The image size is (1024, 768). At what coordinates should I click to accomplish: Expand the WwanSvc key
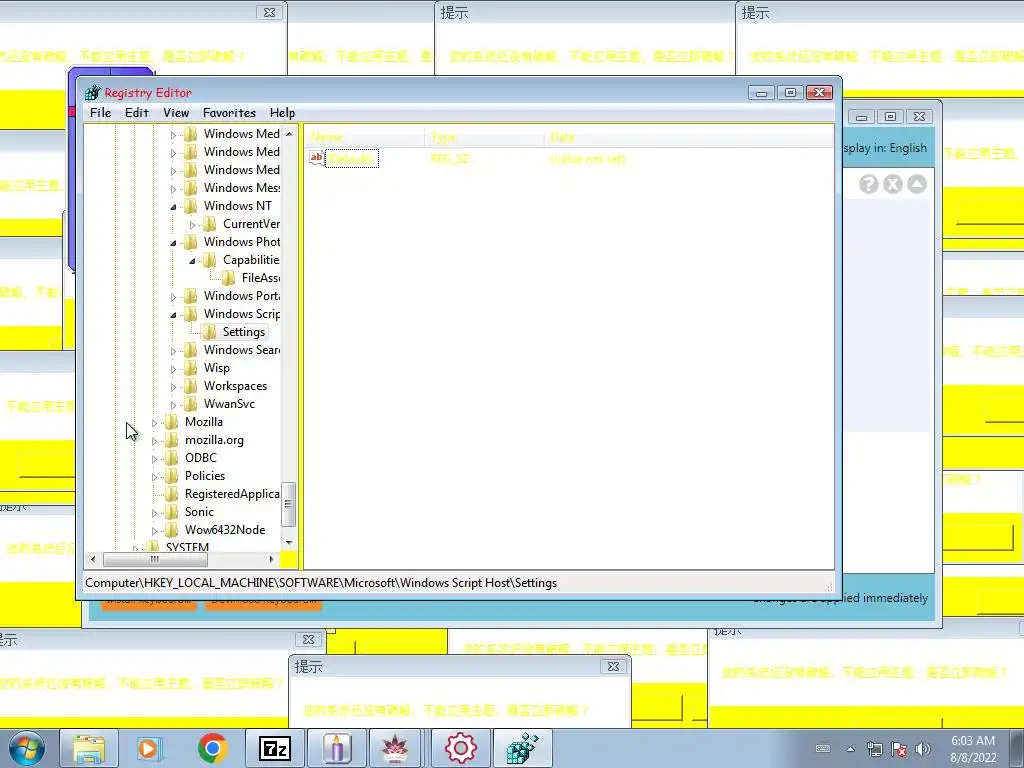coord(173,405)
